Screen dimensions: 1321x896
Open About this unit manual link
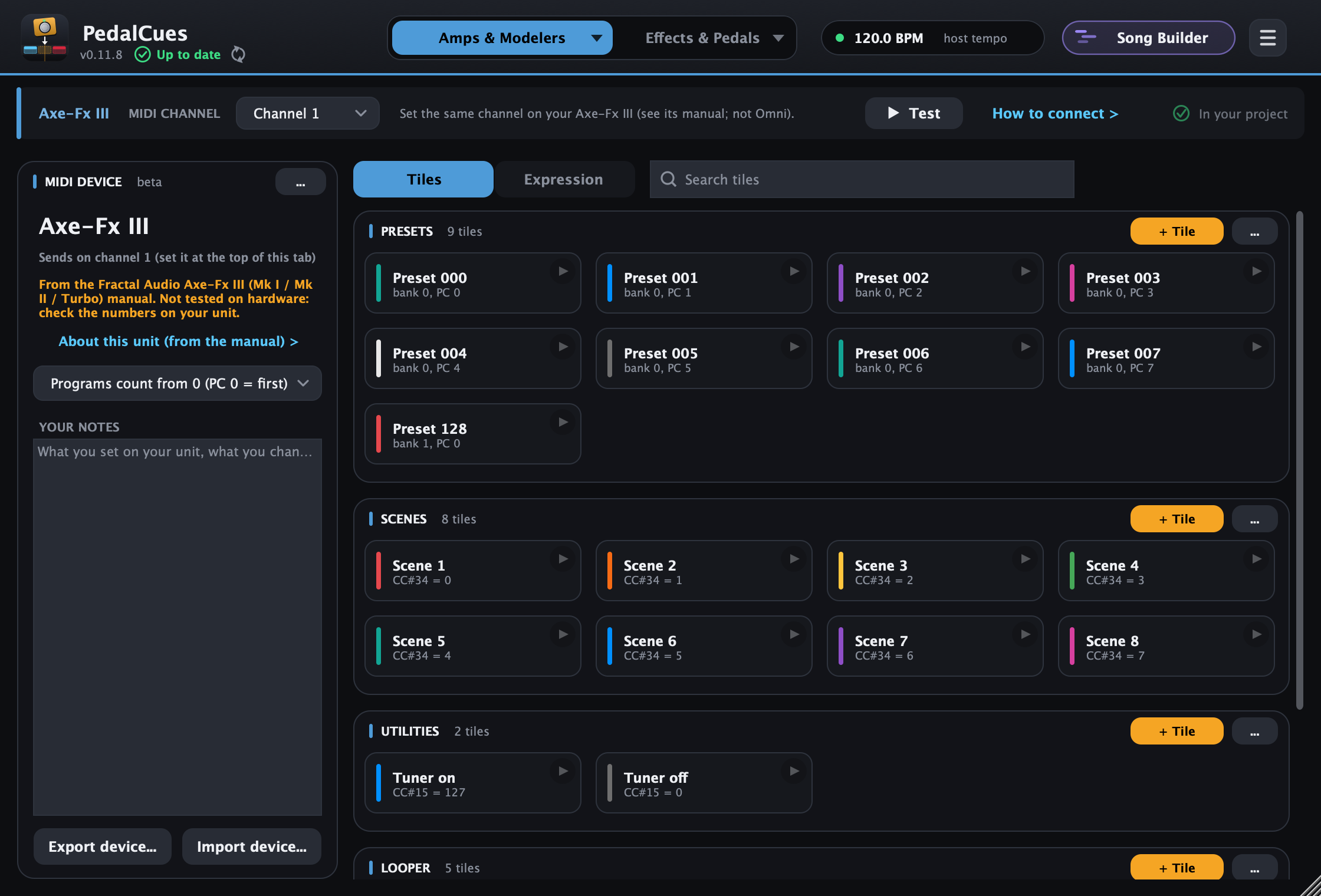click(x=178, y=341)
